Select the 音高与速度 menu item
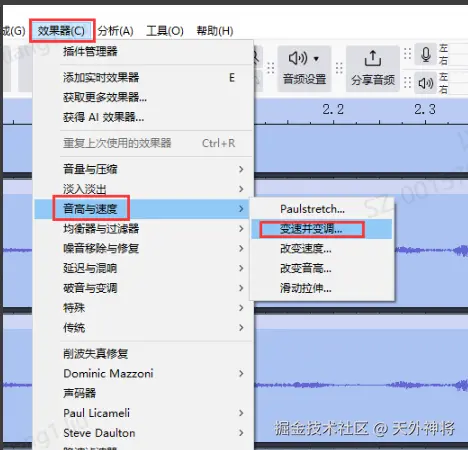Viewport: 468px width, 450px height. (142, 209)
